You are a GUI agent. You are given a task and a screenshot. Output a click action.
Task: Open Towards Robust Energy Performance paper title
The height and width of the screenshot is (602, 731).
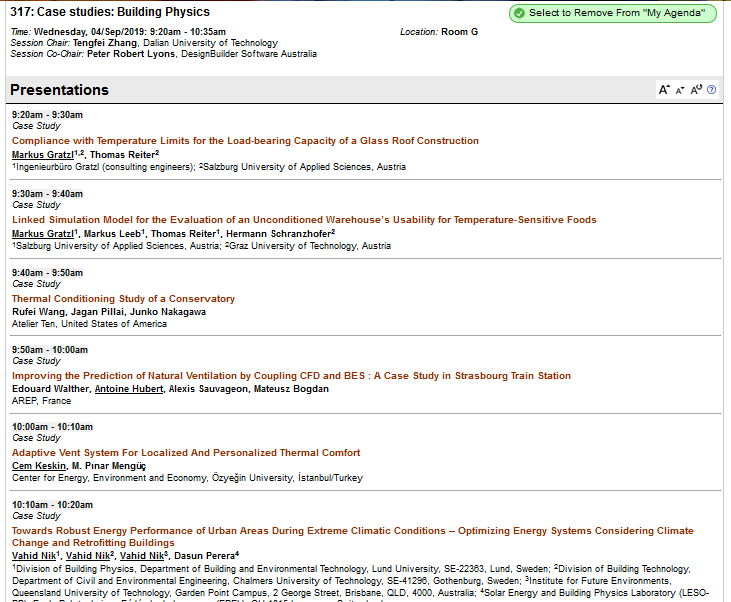click(x=352, y=537)
